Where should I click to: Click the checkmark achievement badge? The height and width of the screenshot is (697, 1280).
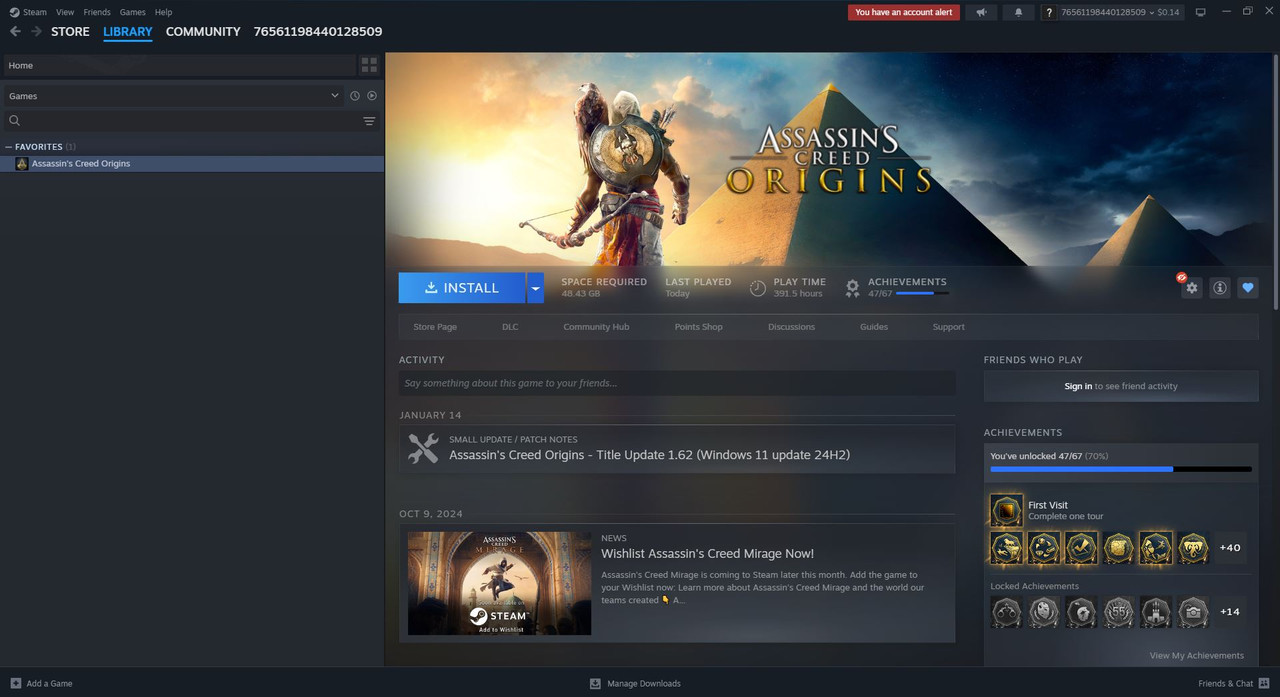1081,547
